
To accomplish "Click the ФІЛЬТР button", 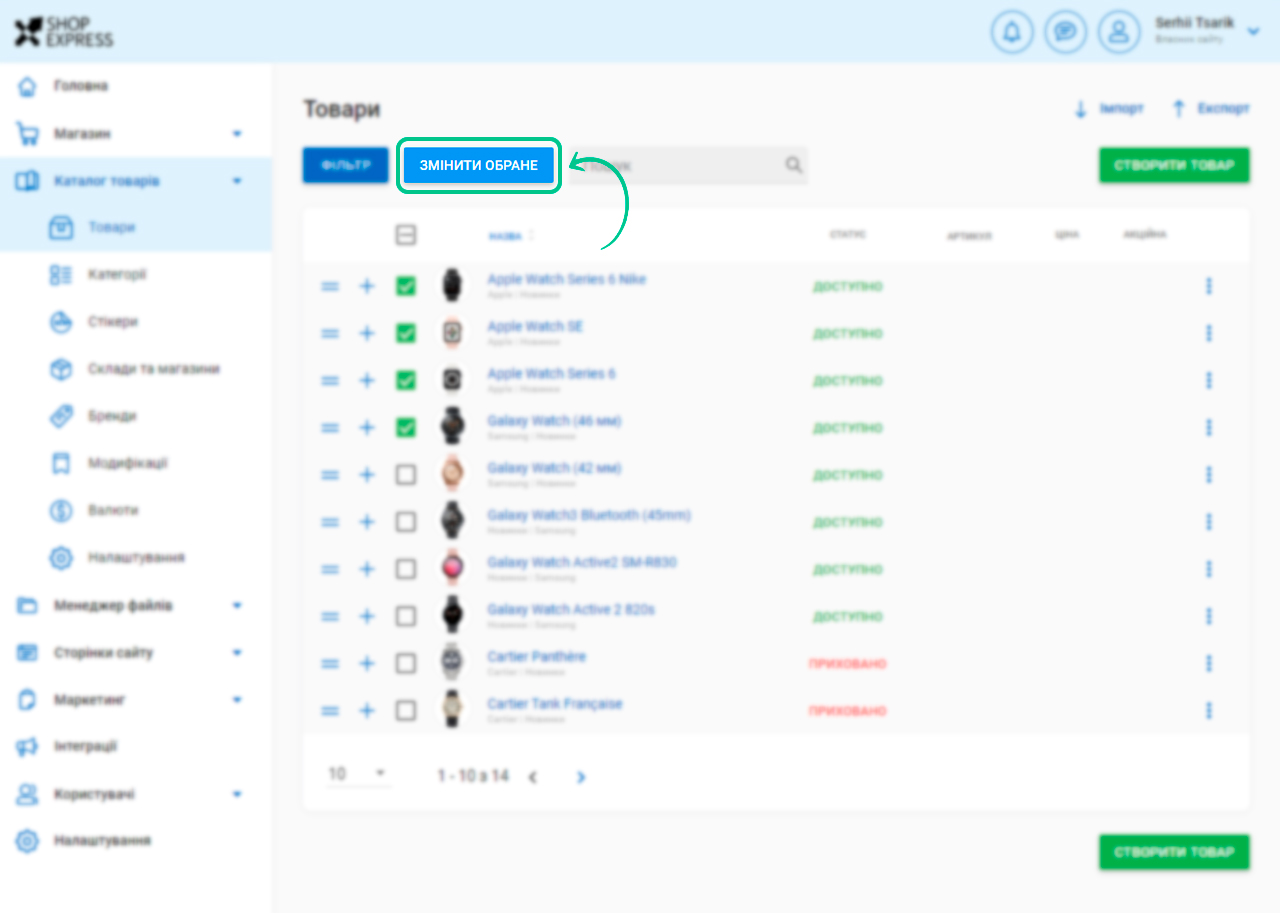I will point(345,165).
